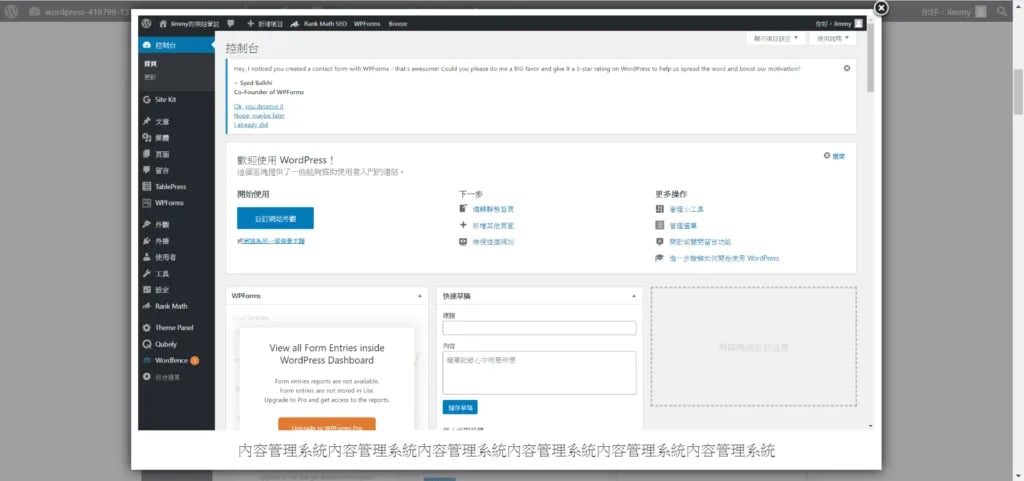The width and height of the screenshot is (1024, 481).
Task: Open the screen options dropdown tab
Action: (x=776, y=39)
